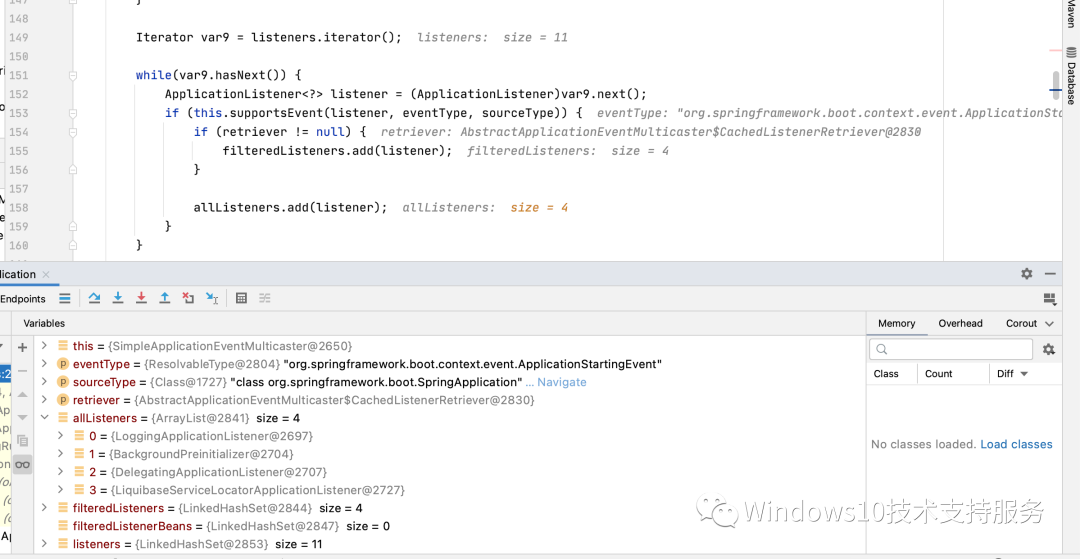1080x559 pixels.
Task: Switch to the Memory tab
Action: (x=896, y=324)
